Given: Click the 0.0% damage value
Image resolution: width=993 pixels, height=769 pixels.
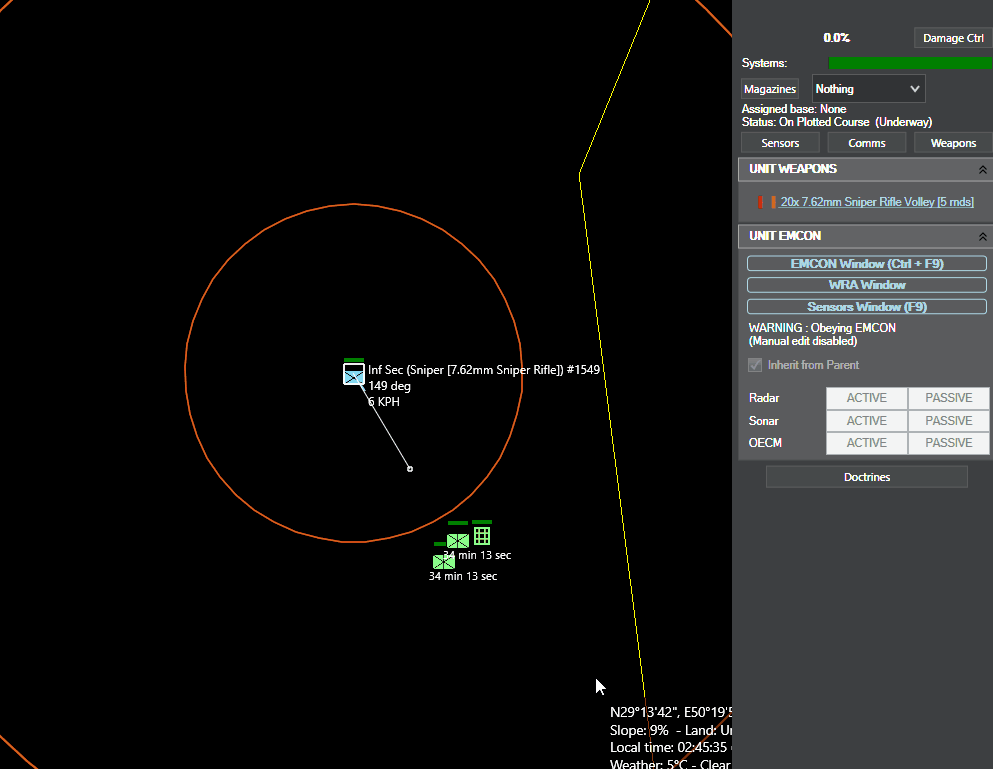Looking at the screenshot, I should pyautogui.click(x=837, y=38).
